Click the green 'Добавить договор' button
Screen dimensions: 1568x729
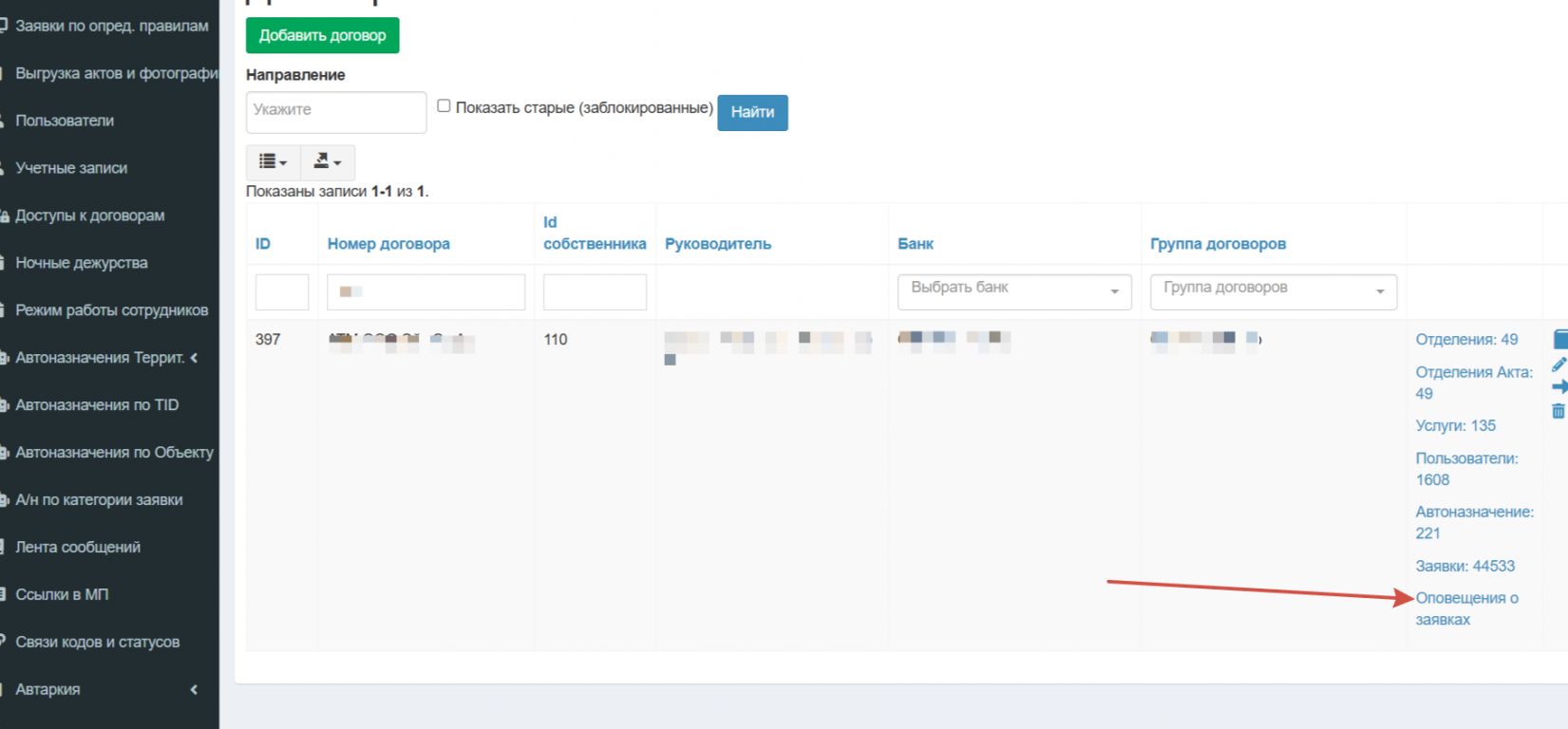click(322, 35)
